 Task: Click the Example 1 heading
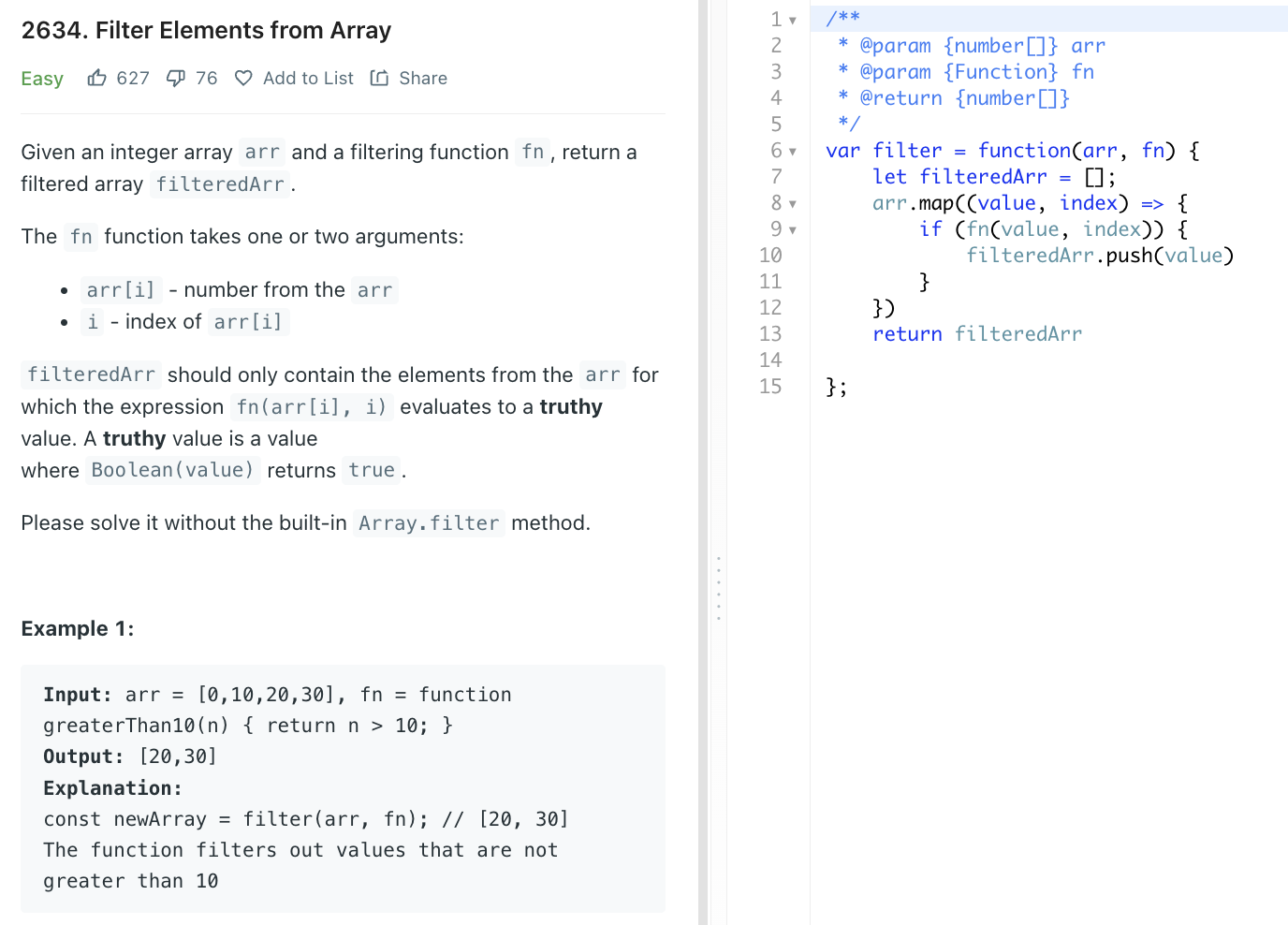(77, 628)
